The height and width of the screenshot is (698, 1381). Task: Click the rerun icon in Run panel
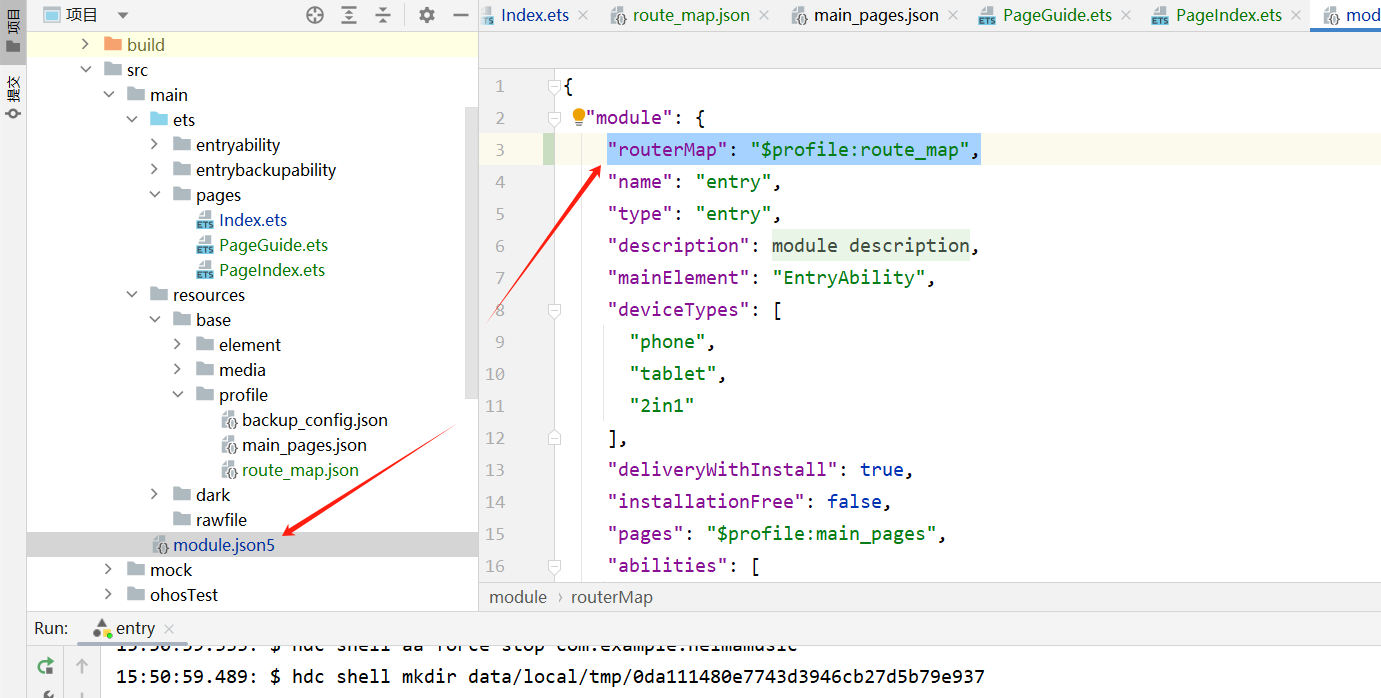click(x=46, y=666)
